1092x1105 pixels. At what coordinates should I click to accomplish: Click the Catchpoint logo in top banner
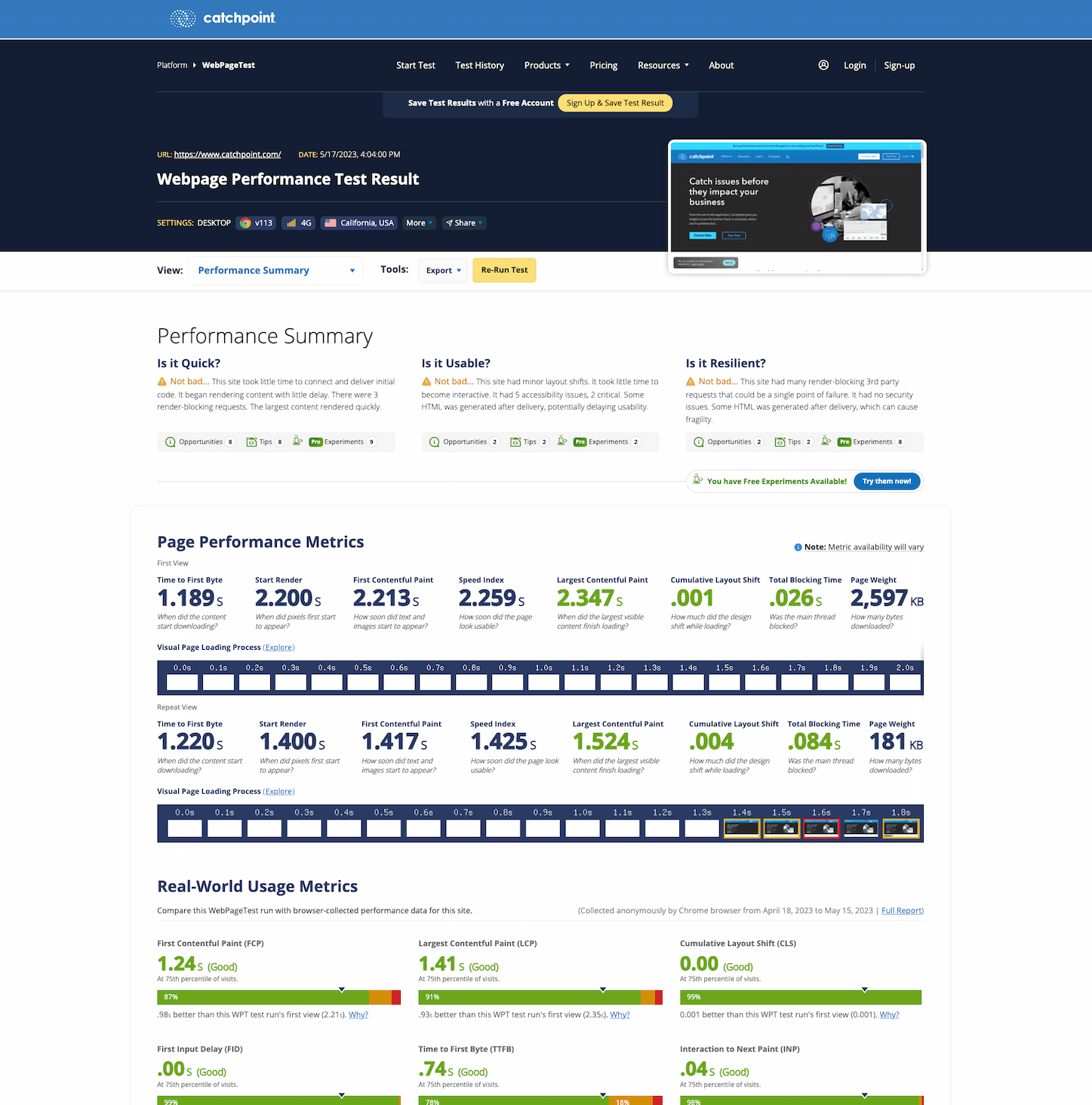[223, 18]
